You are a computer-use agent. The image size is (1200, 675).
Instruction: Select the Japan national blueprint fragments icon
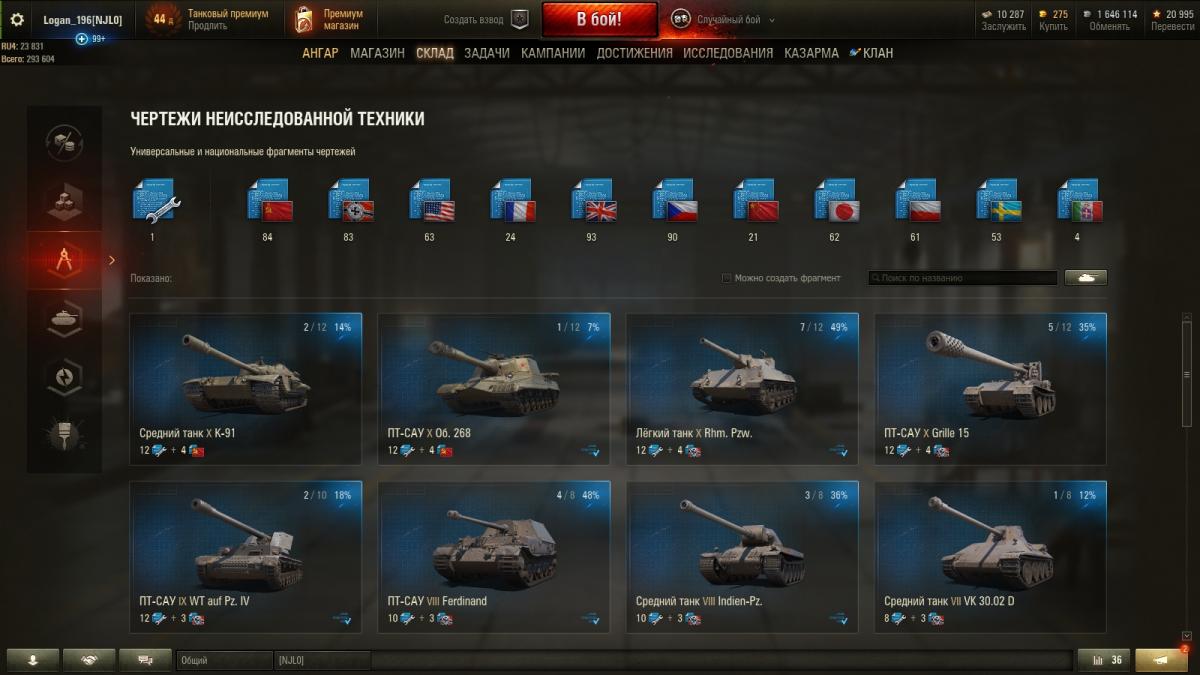836,200
